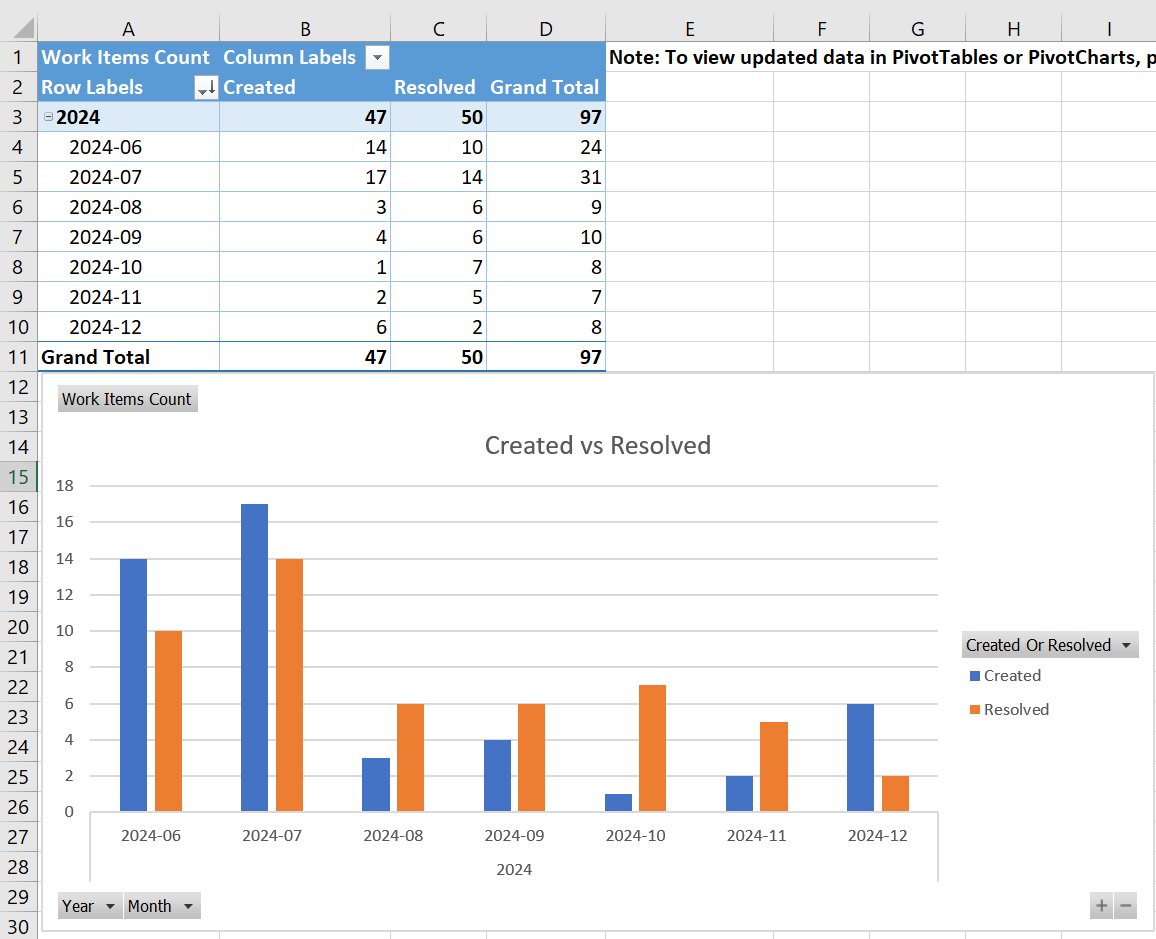Click the Created column header cell
The height and width of the screenshot is (939, 1156).
click(258, 87)
